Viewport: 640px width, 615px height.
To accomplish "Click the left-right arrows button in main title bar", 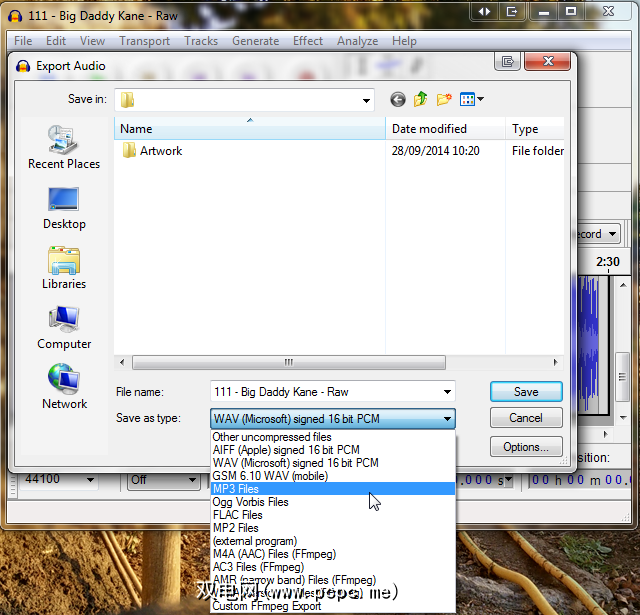I will (484, 12).
